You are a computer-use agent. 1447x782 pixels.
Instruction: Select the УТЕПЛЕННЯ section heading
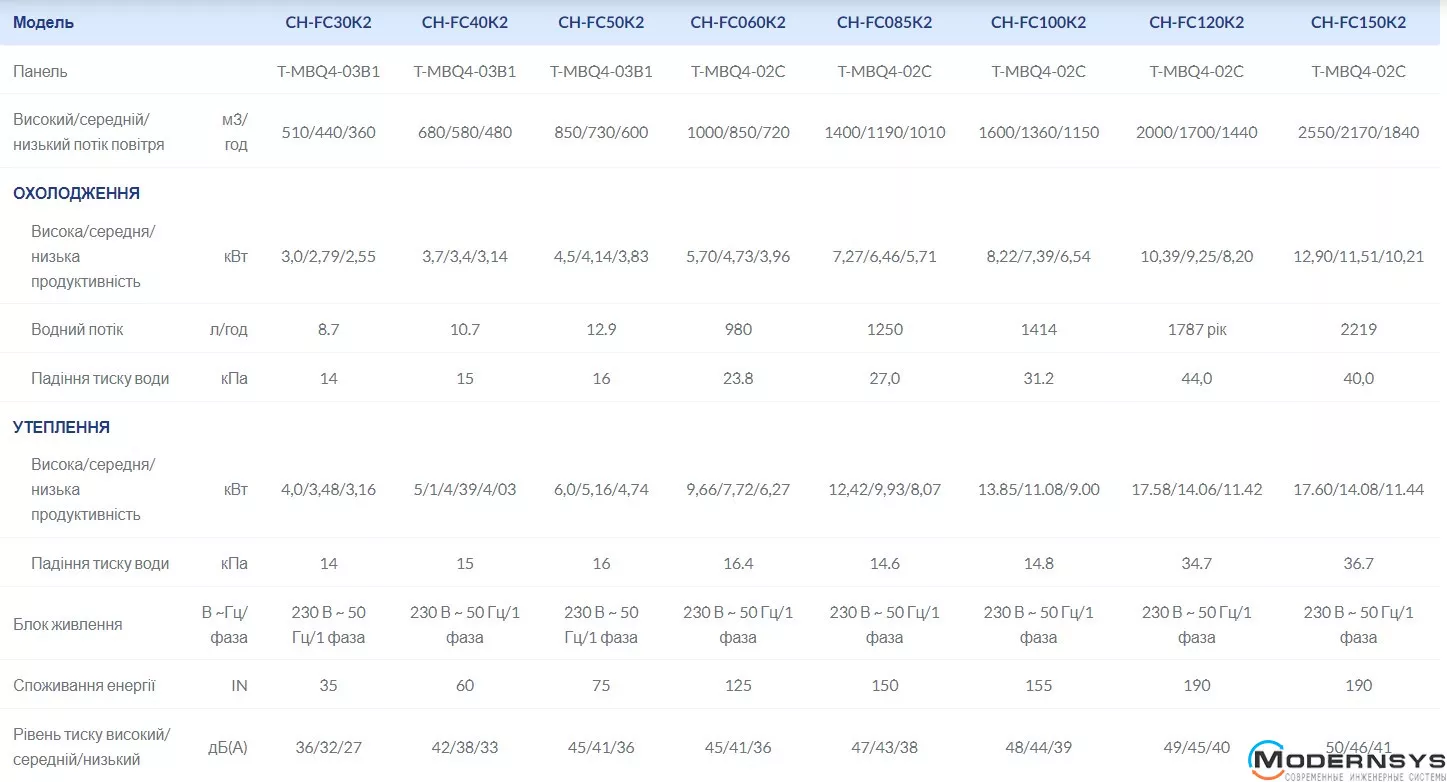tap(61, 427)
